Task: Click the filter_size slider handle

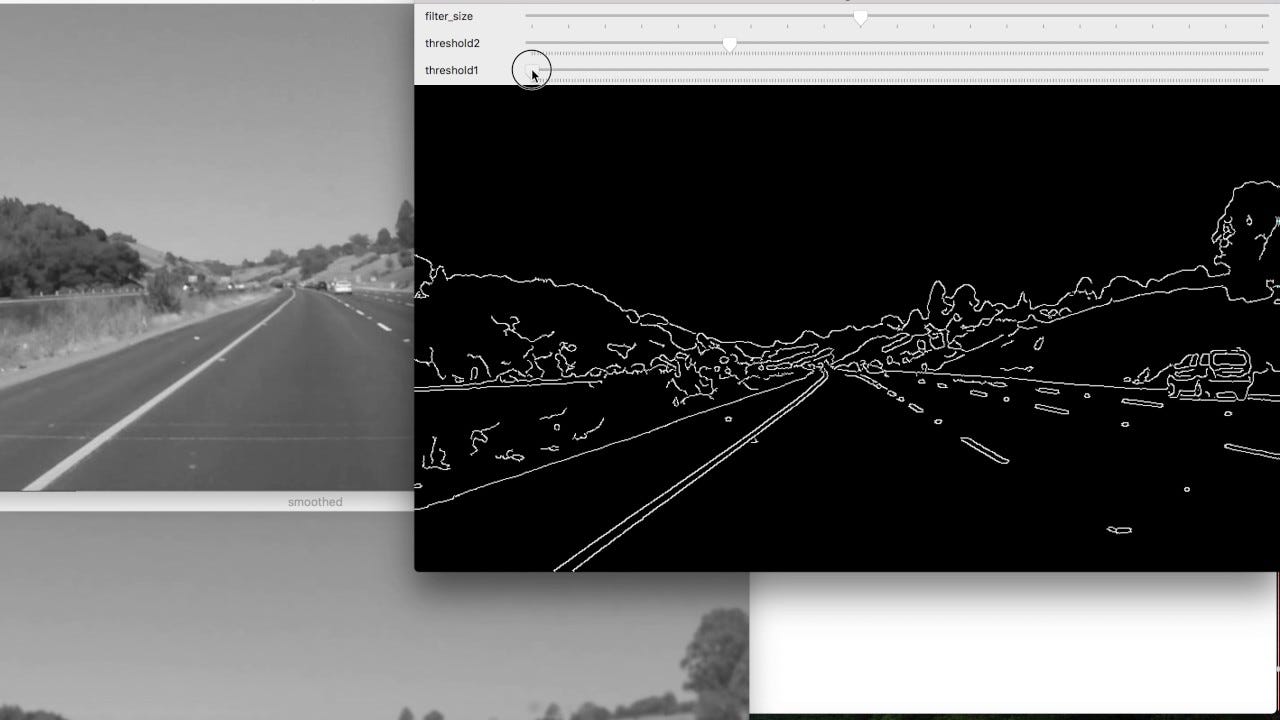Action: tap(860, 18)
